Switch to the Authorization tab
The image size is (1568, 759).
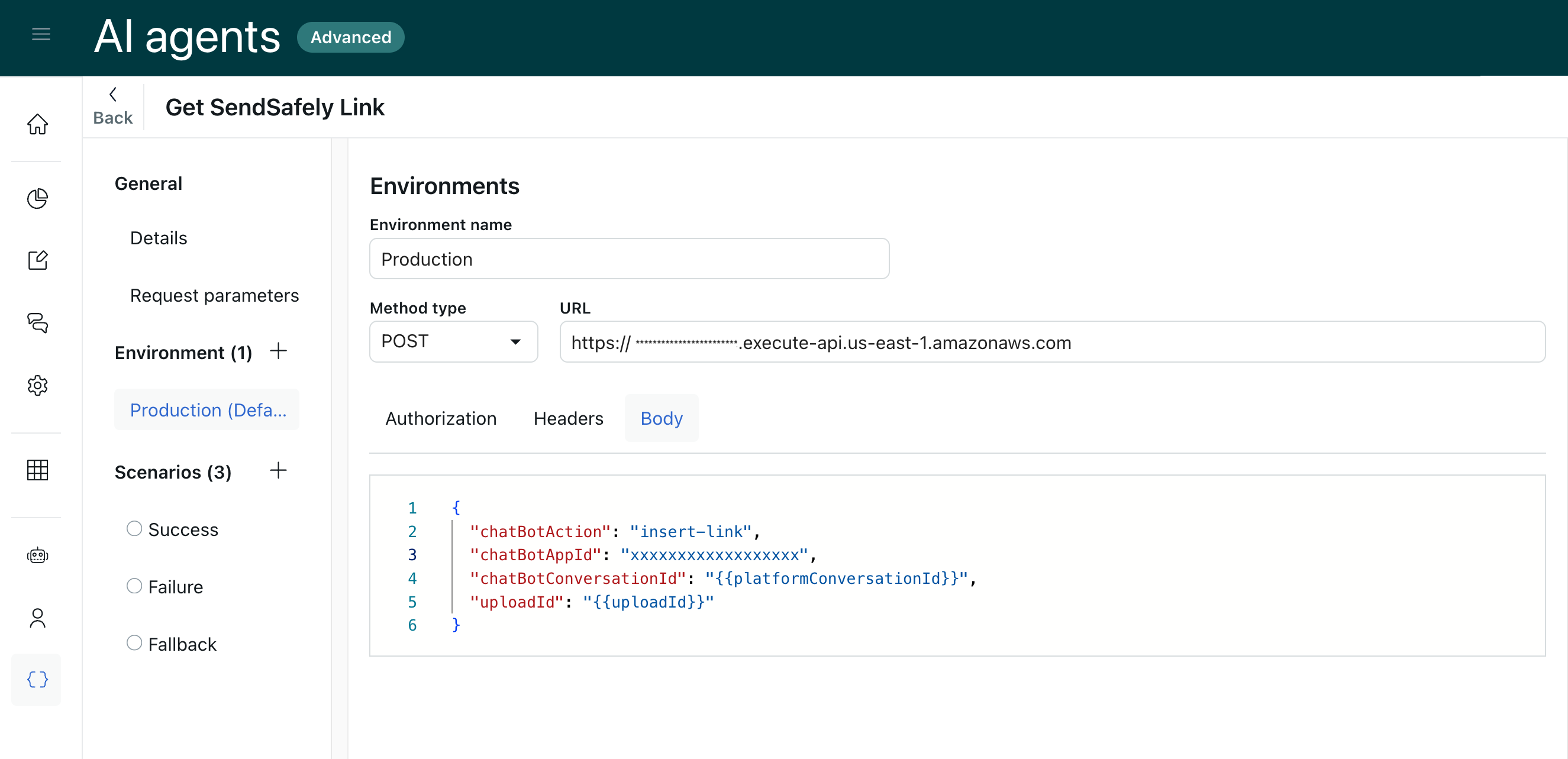pyautogui.click(x=441, y=418)
